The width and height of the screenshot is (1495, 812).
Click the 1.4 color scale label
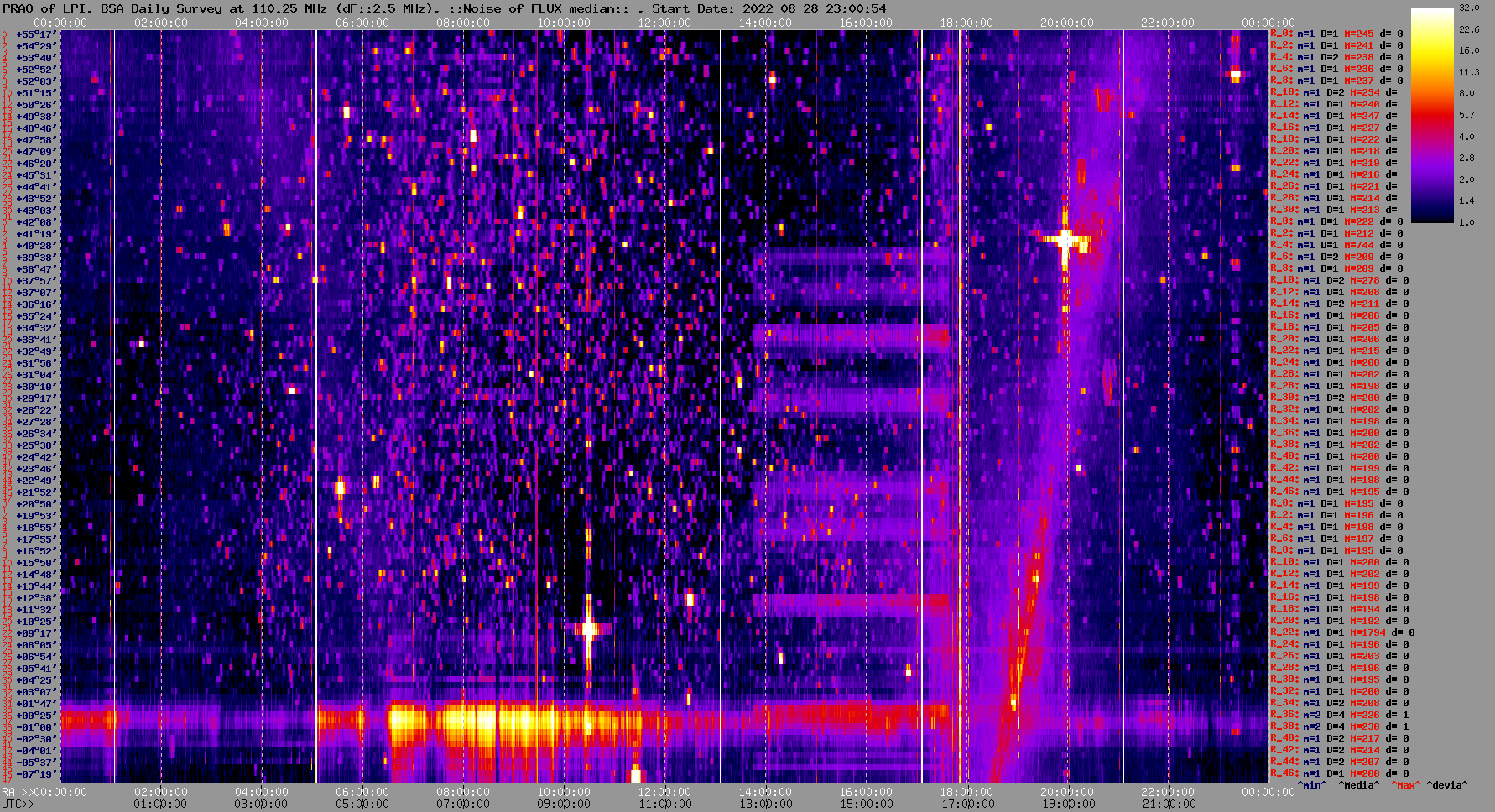coord(1466,201)
